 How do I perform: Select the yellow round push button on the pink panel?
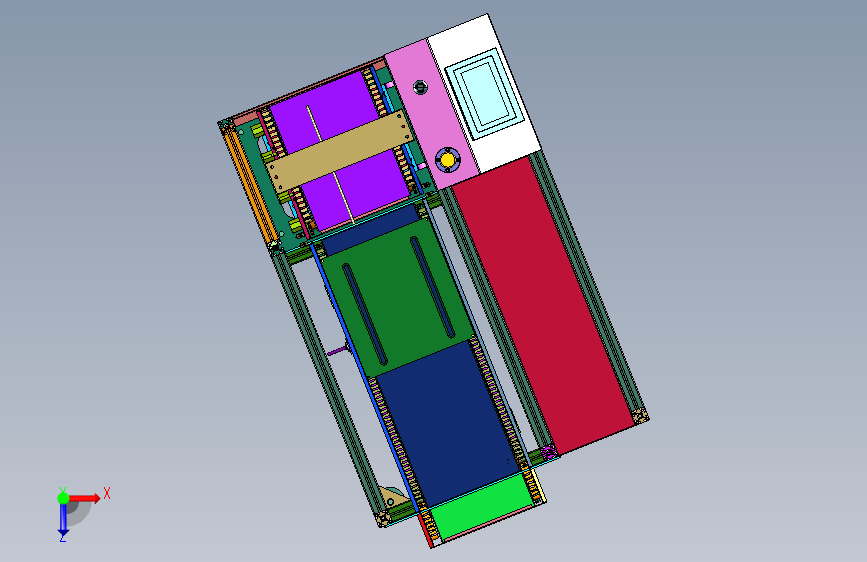pyautogui.click(x=447, y=160)
